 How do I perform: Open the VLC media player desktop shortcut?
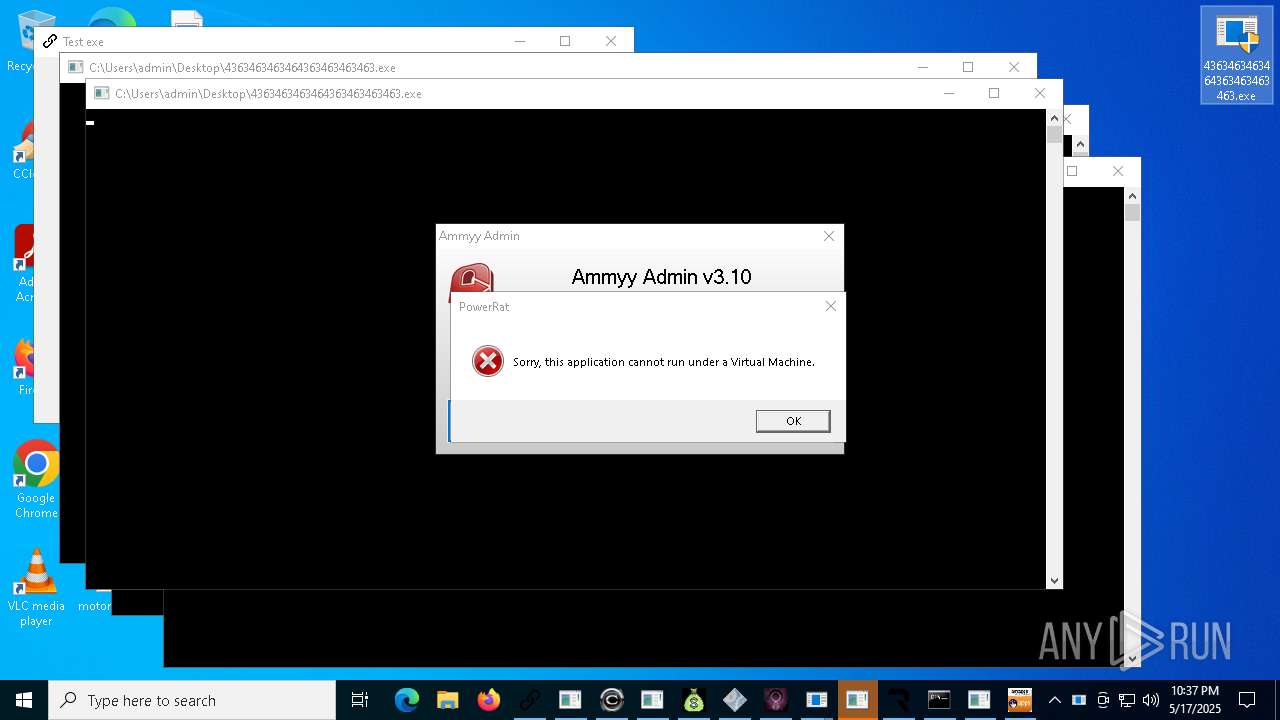pos(36,588)
